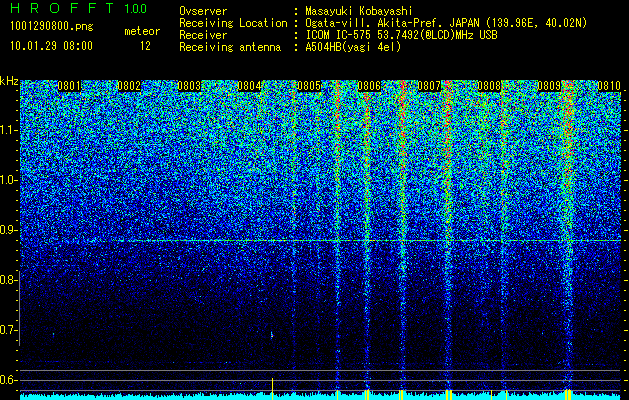Click the 0.6 frequency axis label
629x400 pixels.
pos(9,380)
